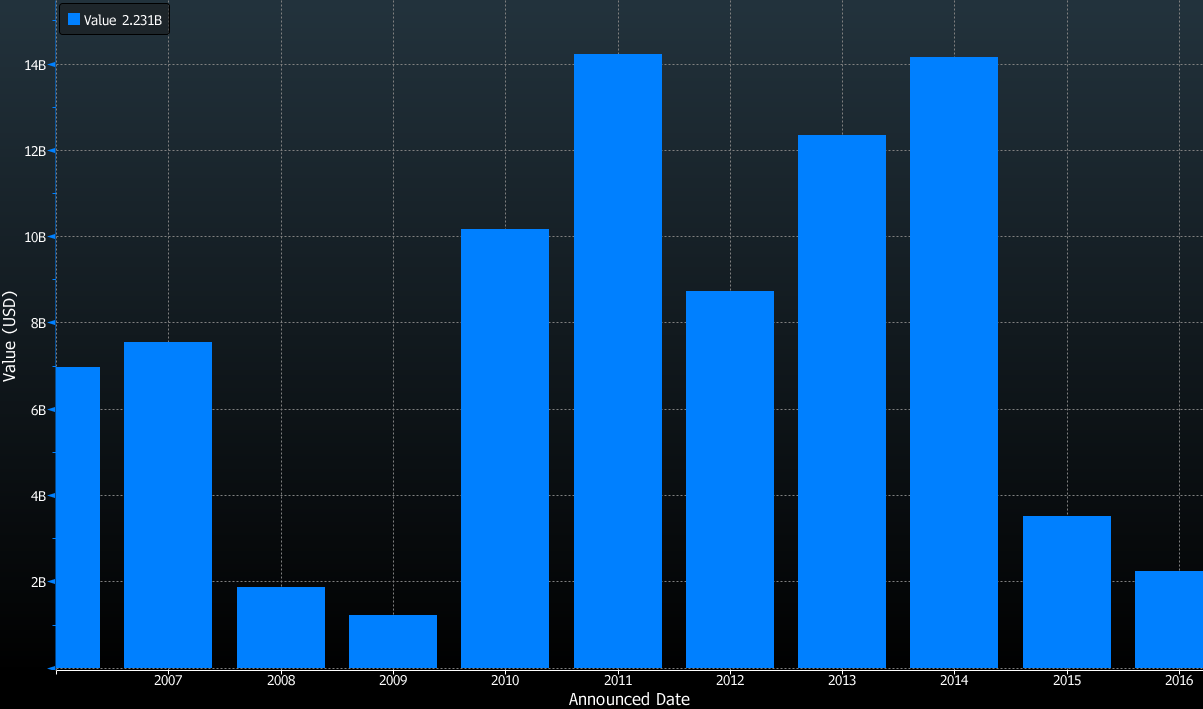This screenshot has height=709, width=1203.
Task: Select the 2007 bar
Action: tap(168, 505)
